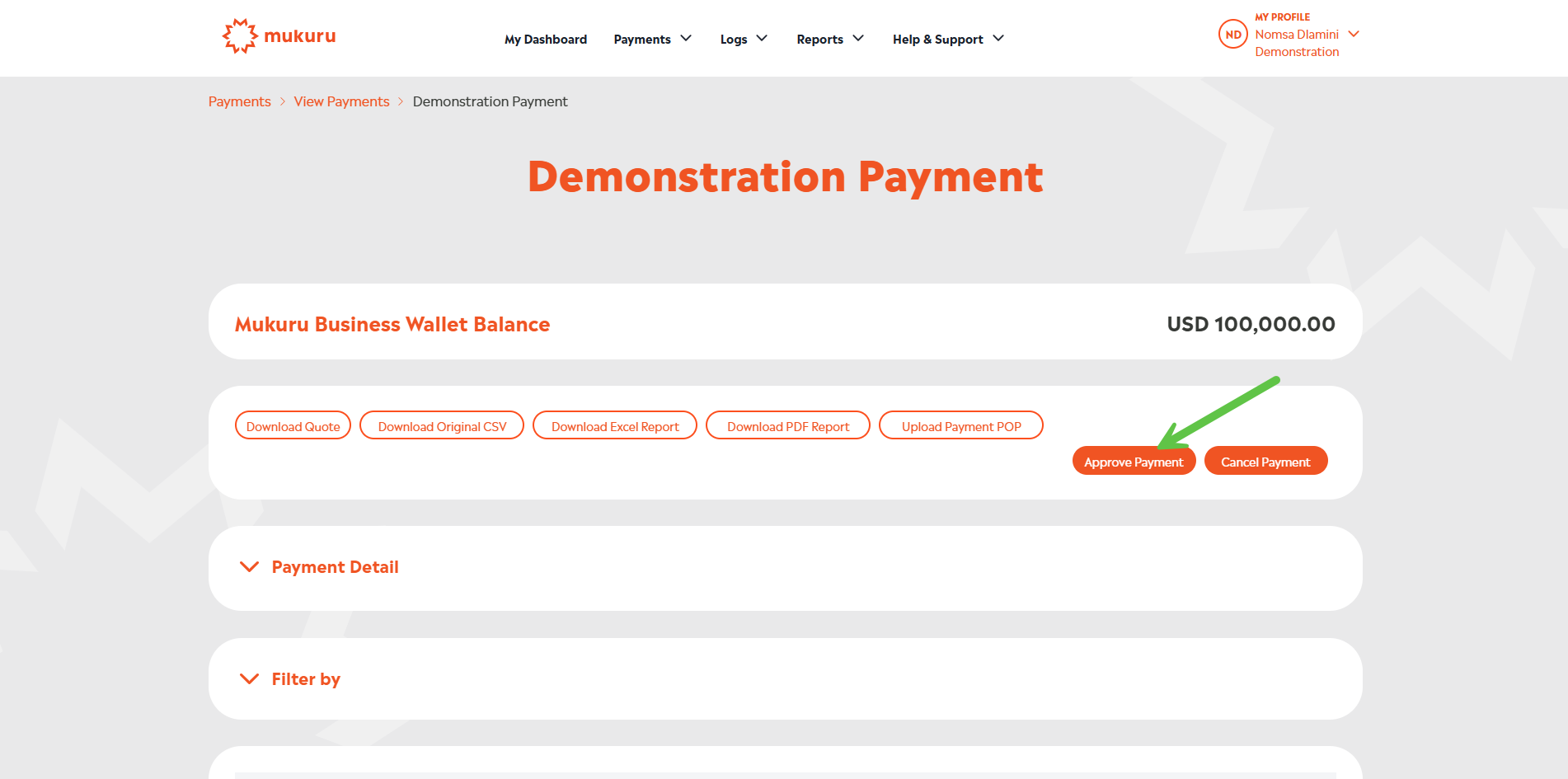Expand the Logs dropdown arrow
The image size is (1568, 779).
point(762,39)
